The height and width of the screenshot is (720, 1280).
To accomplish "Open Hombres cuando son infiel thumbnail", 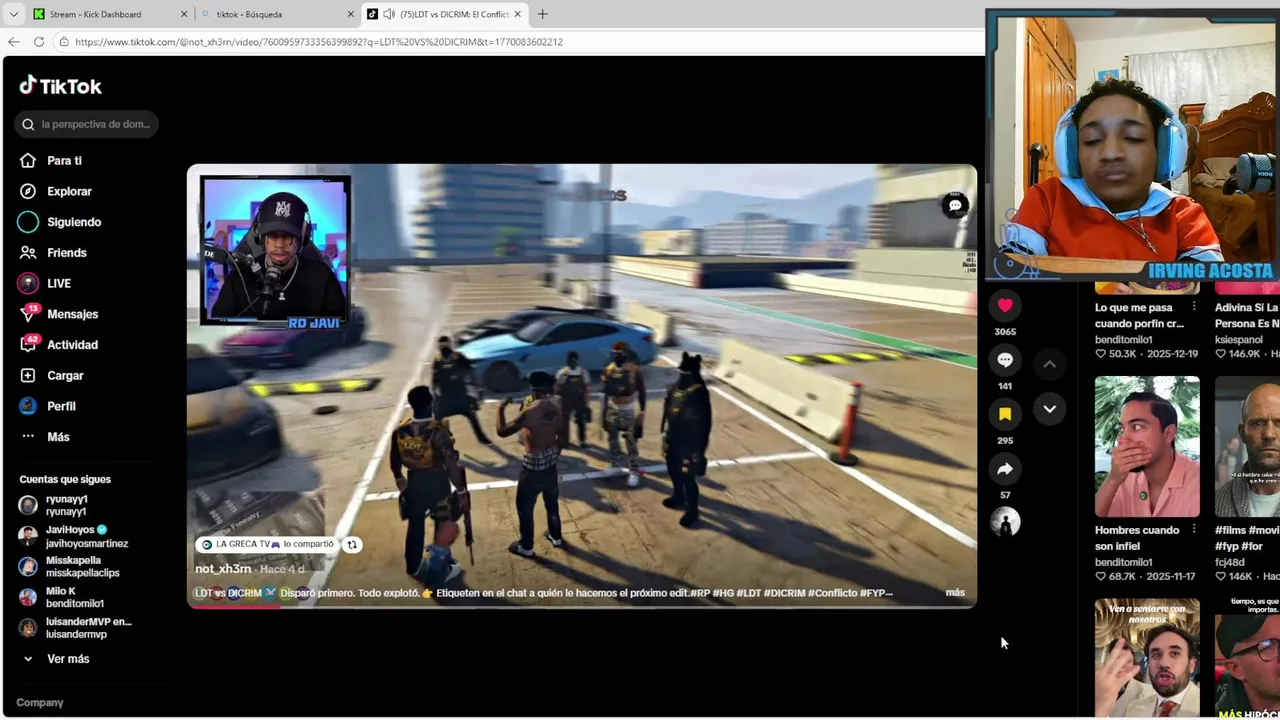I will (1147, 446).
